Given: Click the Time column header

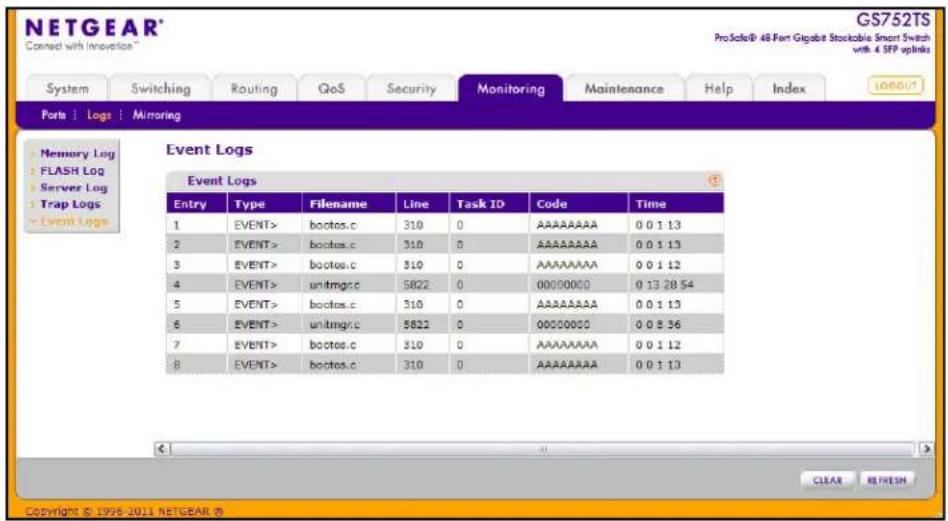Looking at the screenshot, I should coord(676,204).
